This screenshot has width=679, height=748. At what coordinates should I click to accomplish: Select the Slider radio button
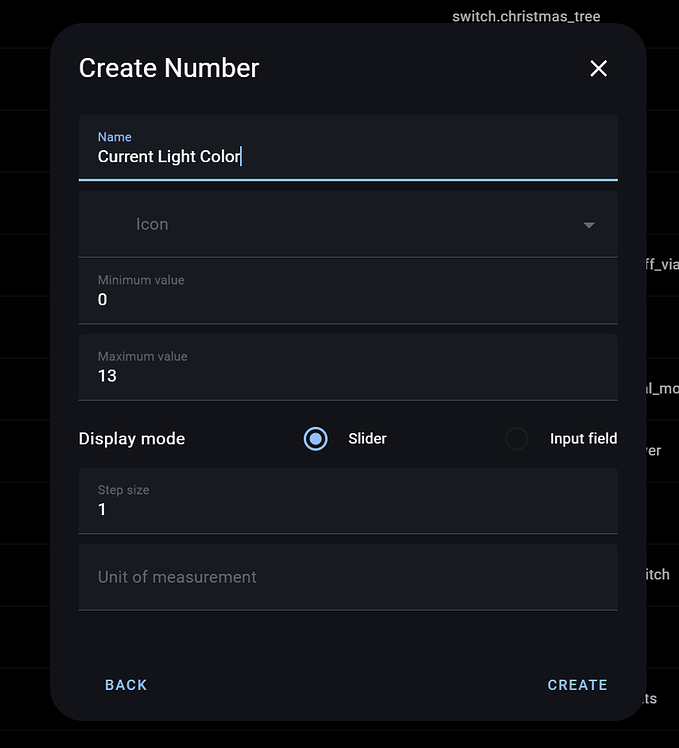coord(315,439)
